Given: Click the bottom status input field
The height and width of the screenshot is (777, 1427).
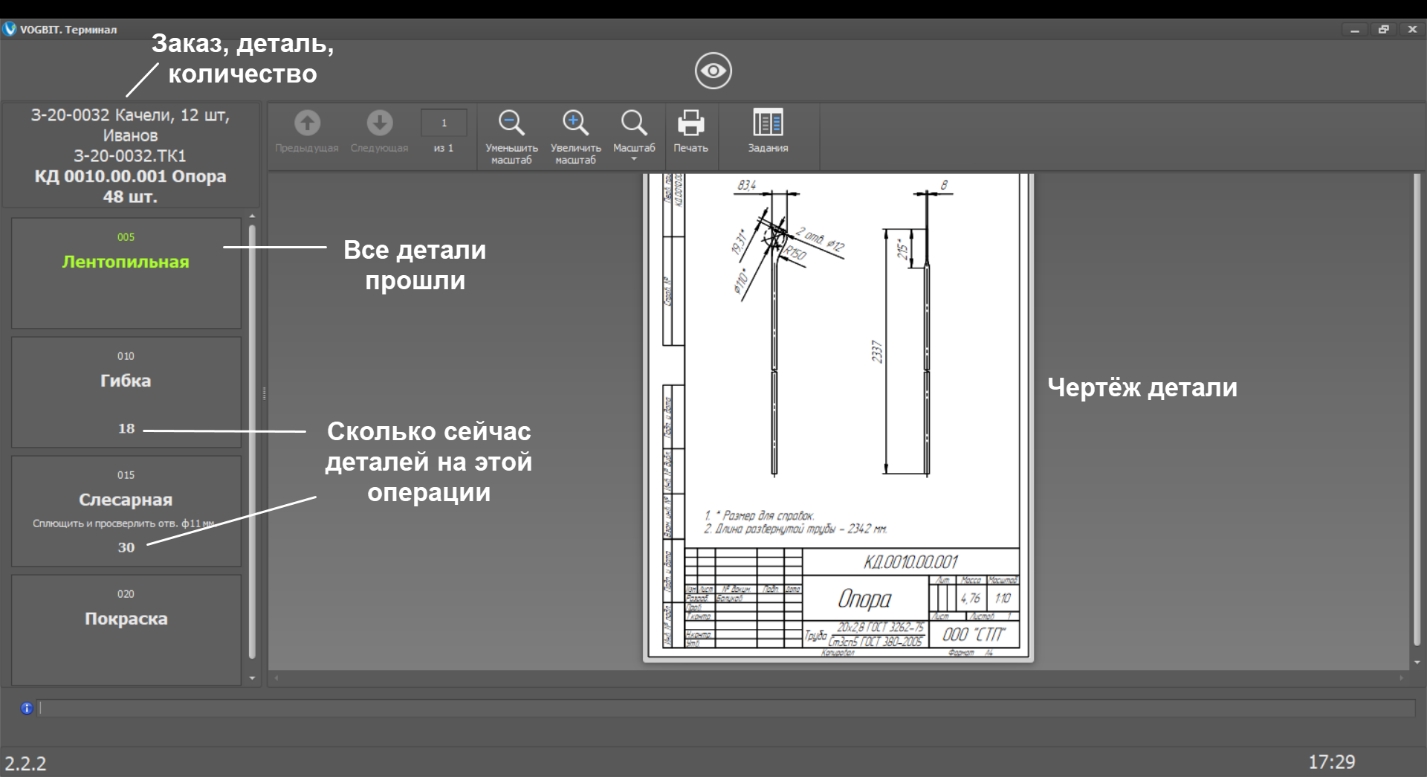Looking at the screenshot, I should click(728, 708).
